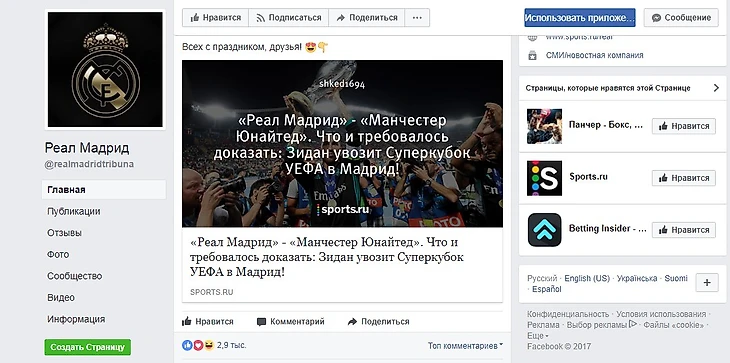Add another language with plus button
The height and width of the screenshot is (363, 730).
[x=707, y=282]
